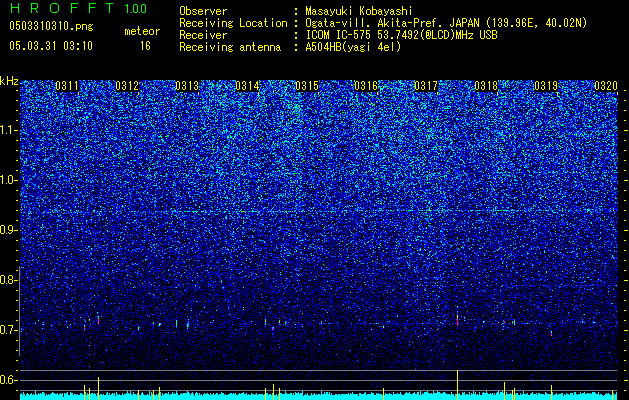Click the Ogata-vill. Akita-Pref. JAPAN location text

[x=446, y=23]
